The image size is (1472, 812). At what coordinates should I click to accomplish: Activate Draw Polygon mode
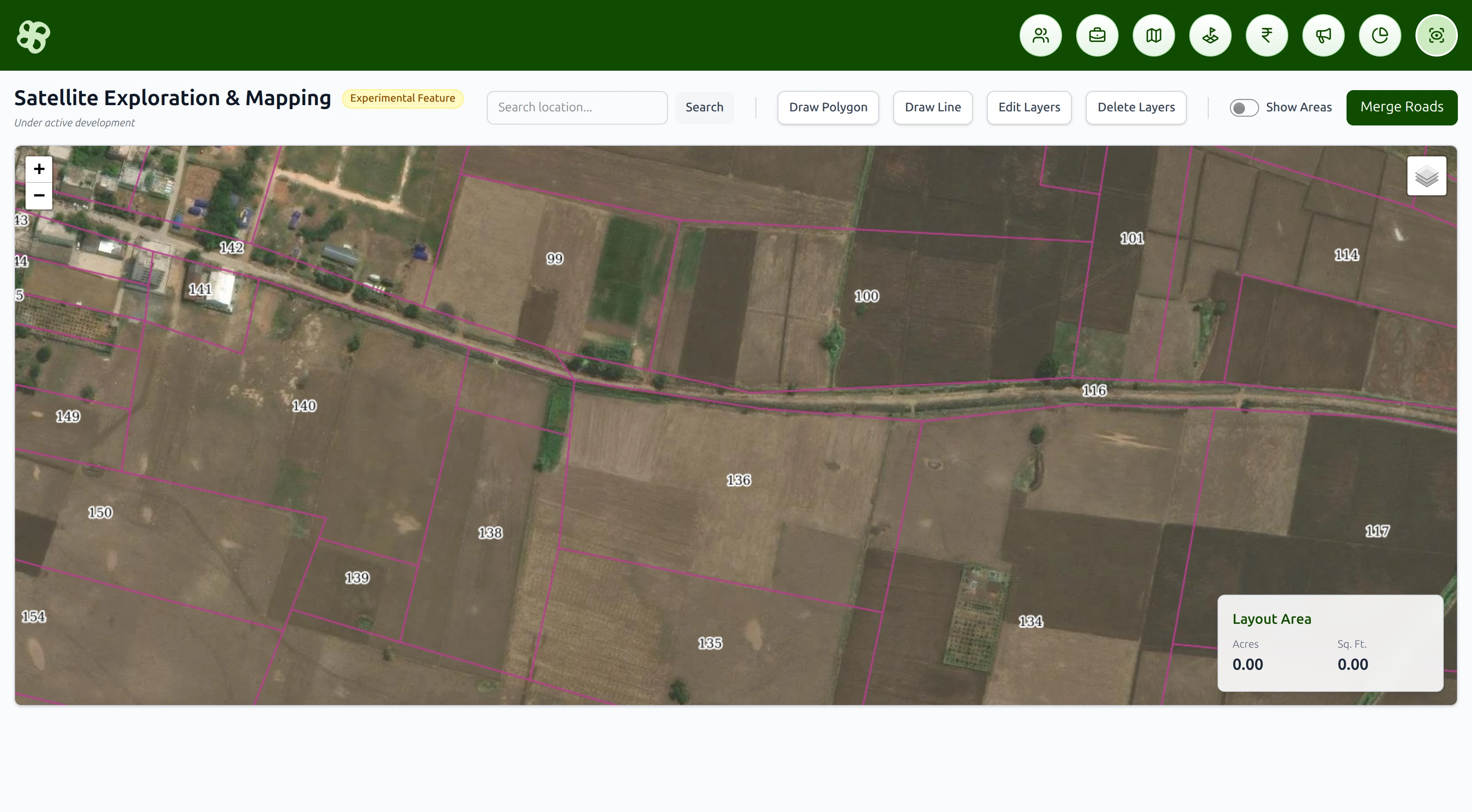pyautogui.click(x=827, y=107)
